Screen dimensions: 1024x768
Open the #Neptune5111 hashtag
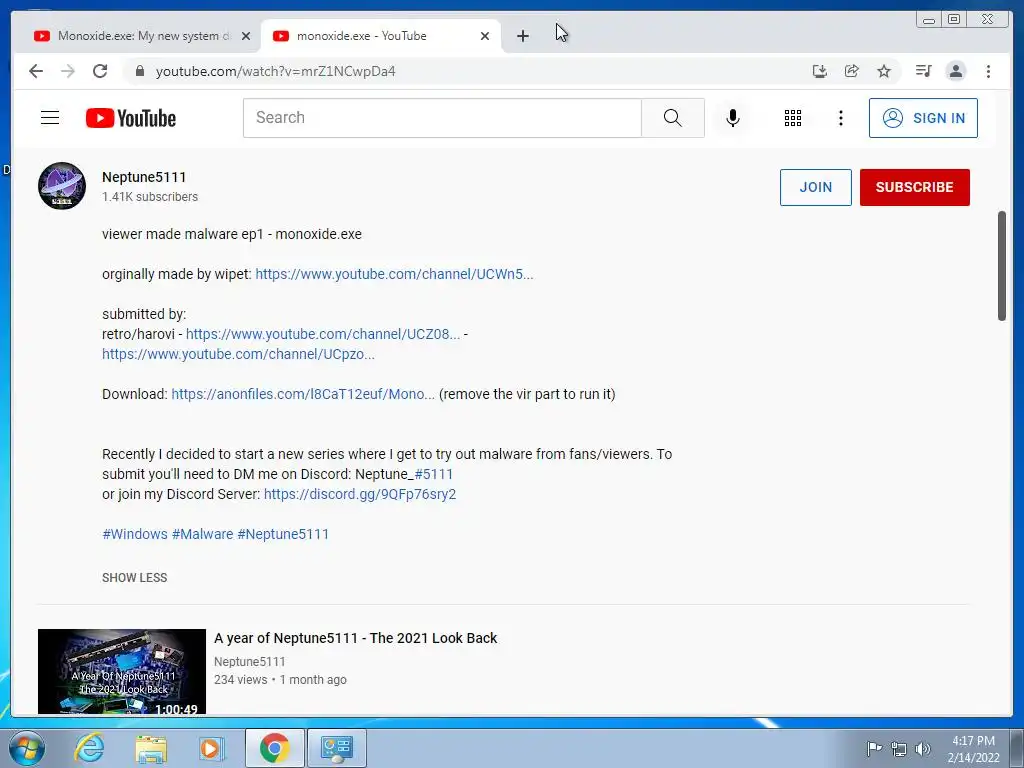click(x=283, y=534)
